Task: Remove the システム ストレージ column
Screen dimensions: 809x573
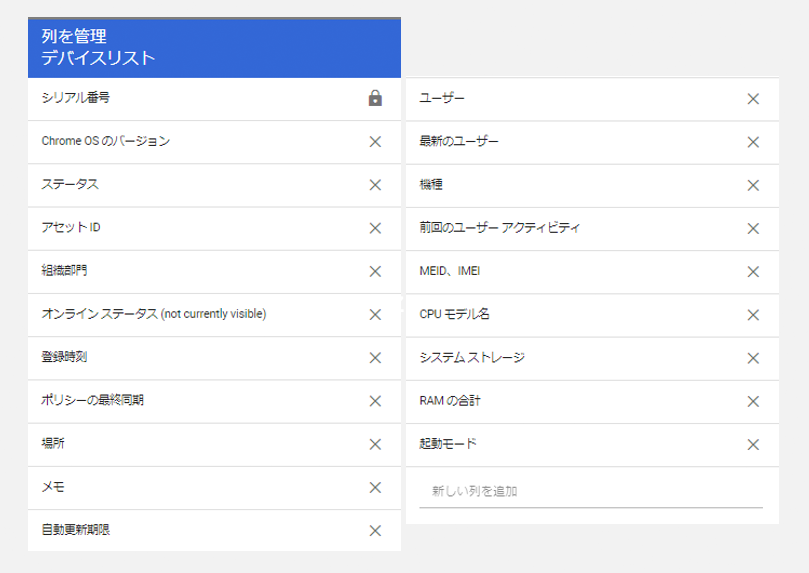Action: tap(753, 358)
